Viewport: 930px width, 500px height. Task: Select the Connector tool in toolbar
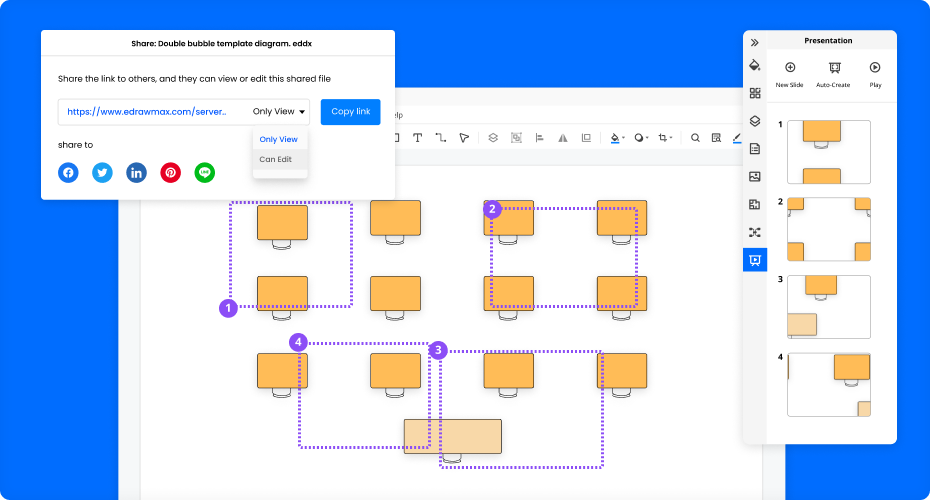[440, 138]
